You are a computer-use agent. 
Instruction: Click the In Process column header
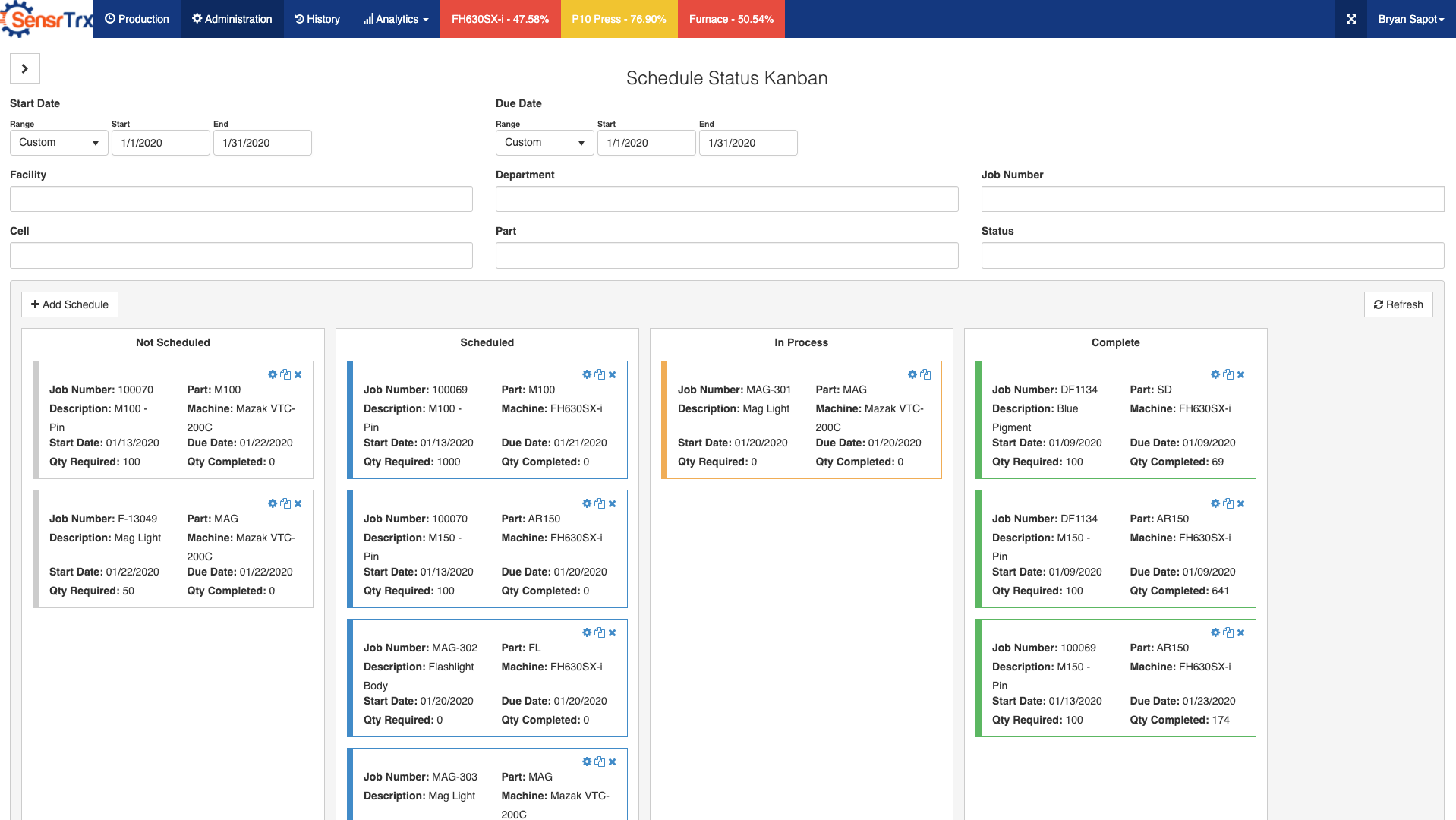point(802,342)
